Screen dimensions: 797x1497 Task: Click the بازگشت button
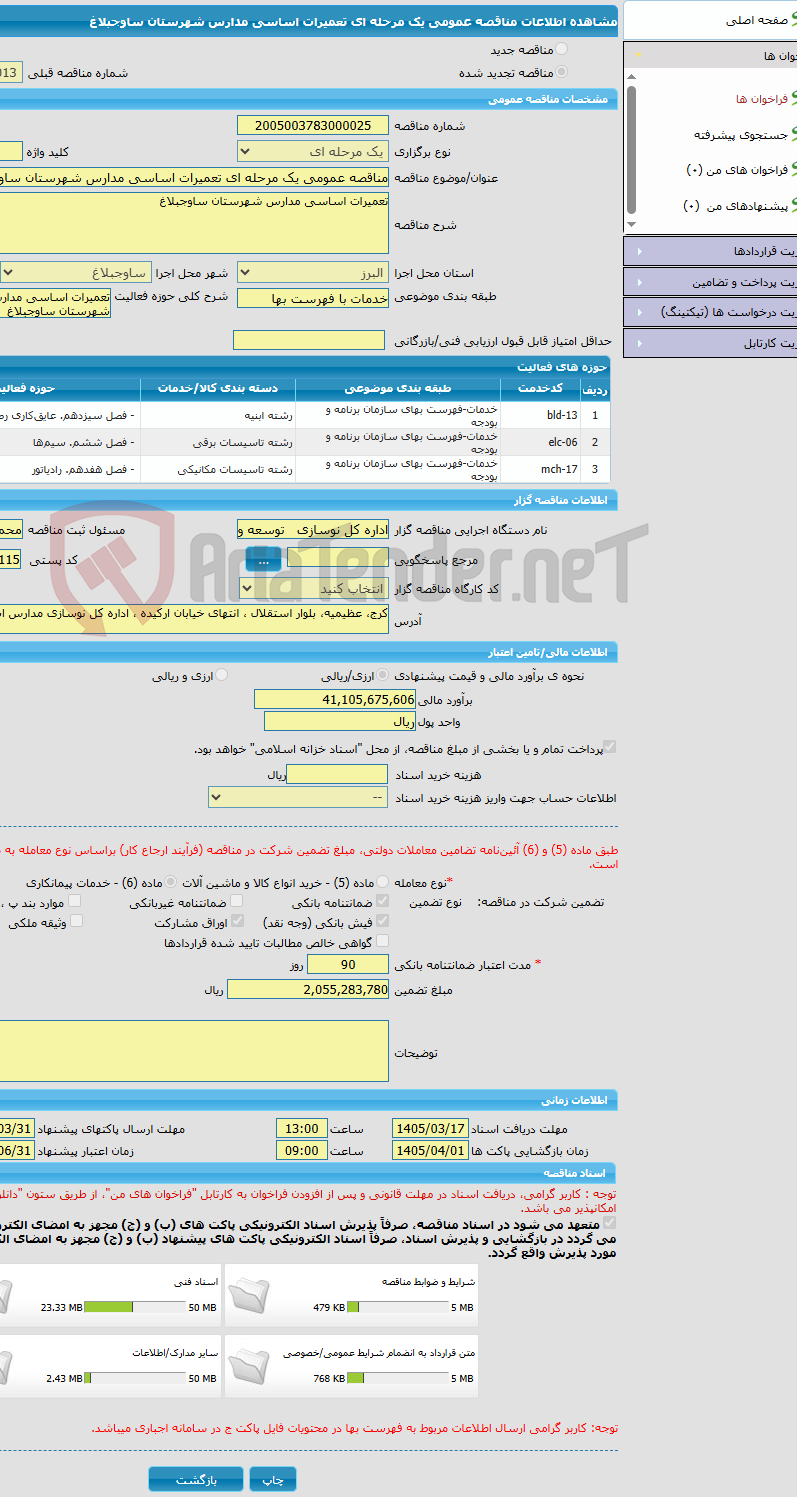click(x=196, y=1479)
